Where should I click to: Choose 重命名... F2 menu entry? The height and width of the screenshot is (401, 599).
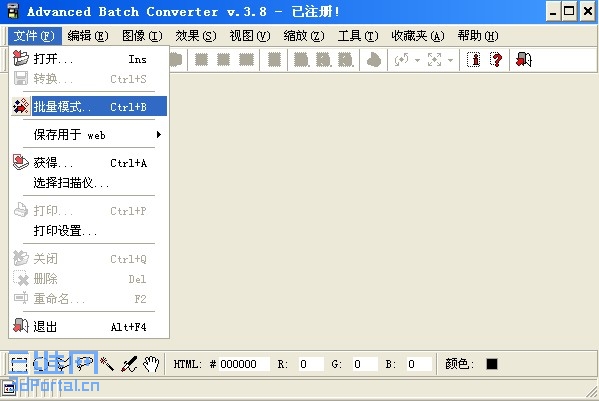(89, 298)
